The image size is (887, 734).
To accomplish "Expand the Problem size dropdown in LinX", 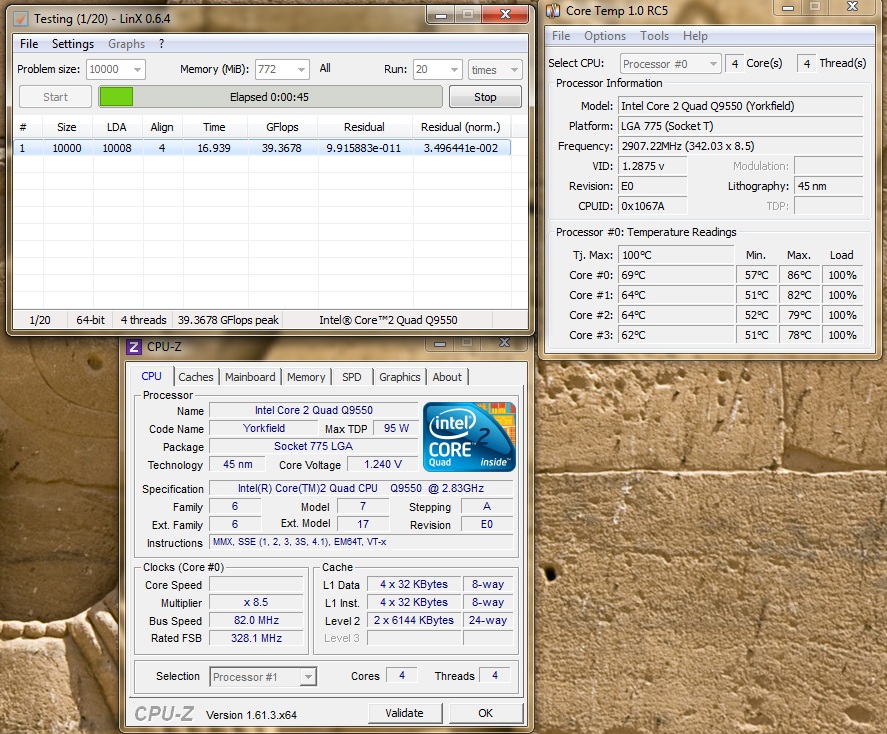I will pyautogui.click(x=137, y=70).
